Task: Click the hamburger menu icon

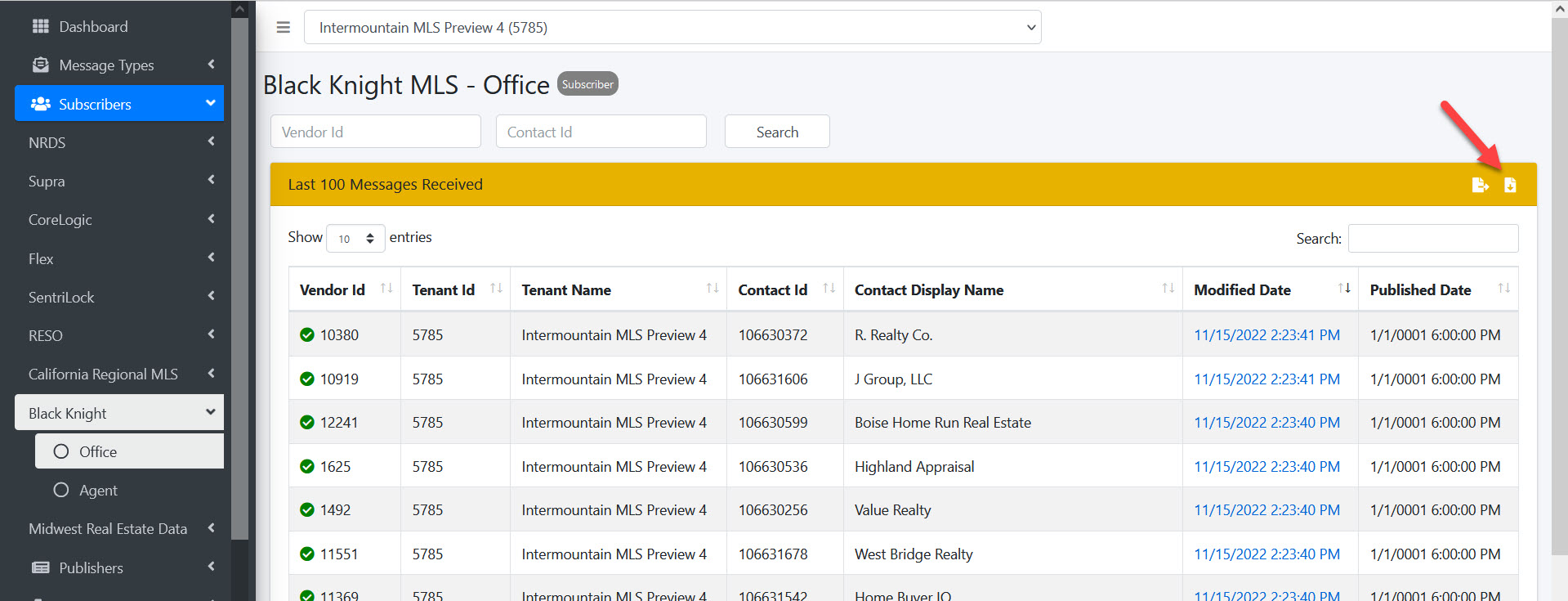Action: (x=284, y=28)
